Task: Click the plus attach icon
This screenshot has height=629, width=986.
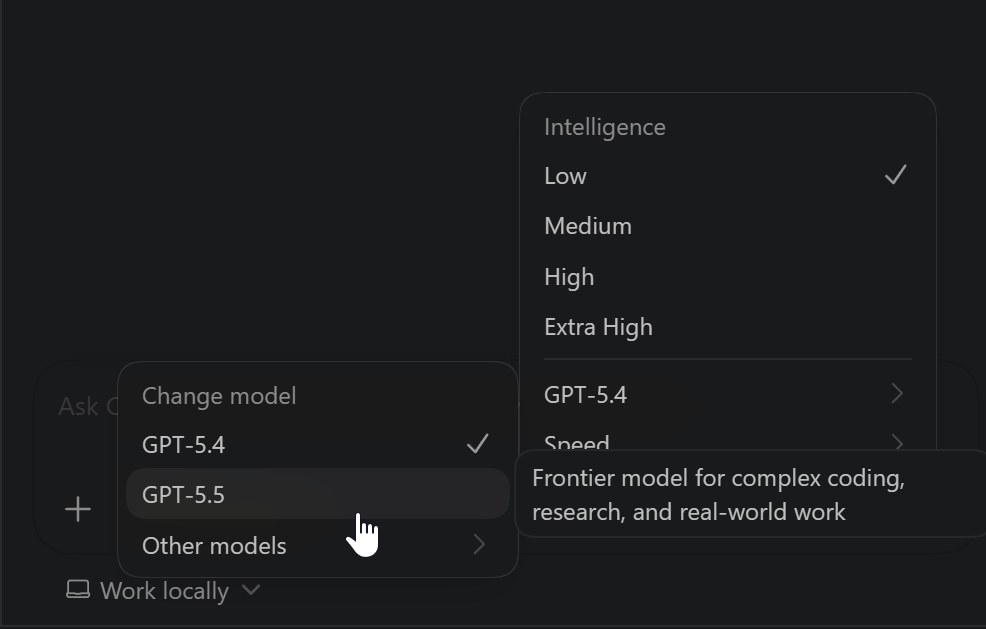Action: [78, 509]
